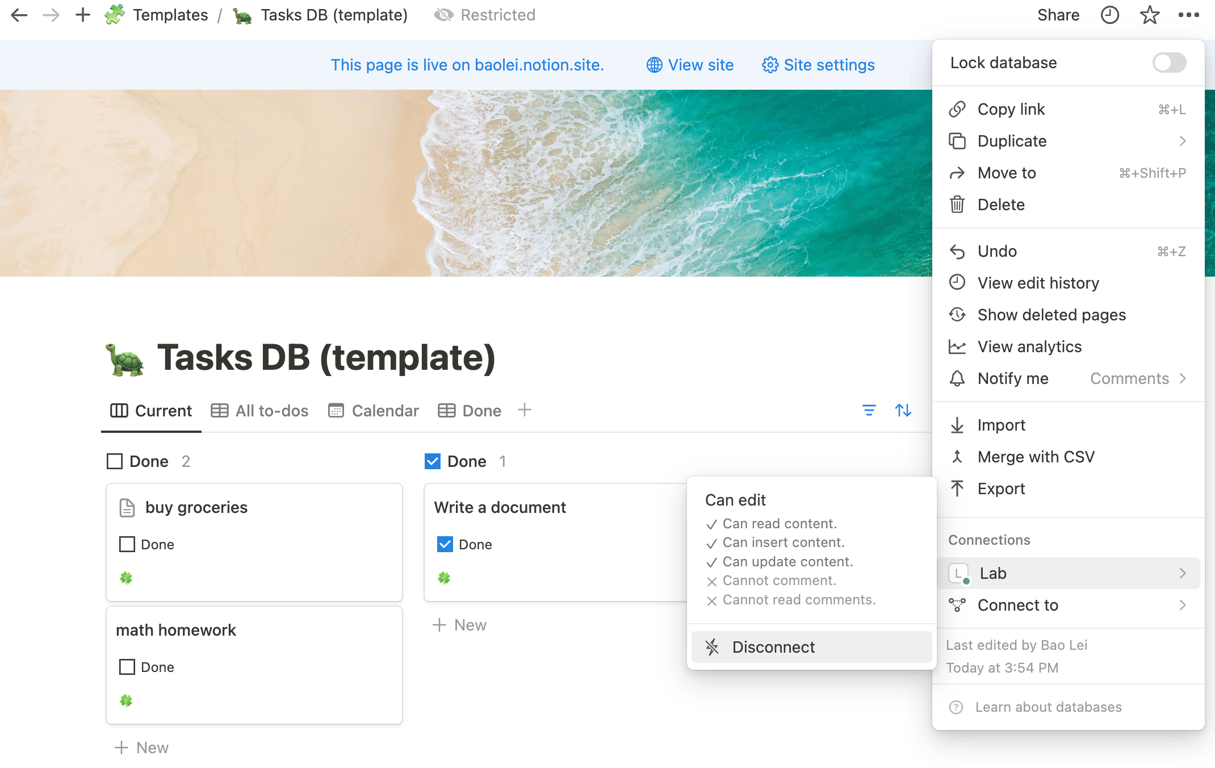
Task: Open the Share menu
Action: pyautogui.click(x=1058, y=15)
